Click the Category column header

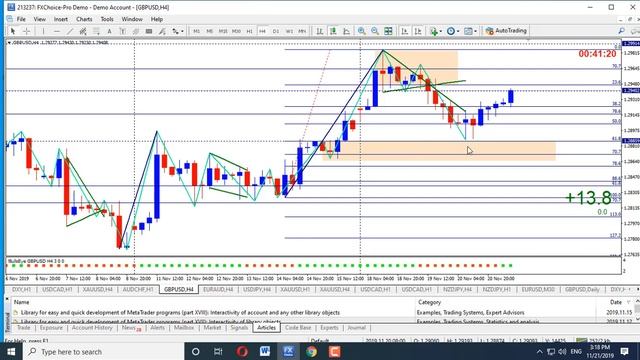[429, 302]
